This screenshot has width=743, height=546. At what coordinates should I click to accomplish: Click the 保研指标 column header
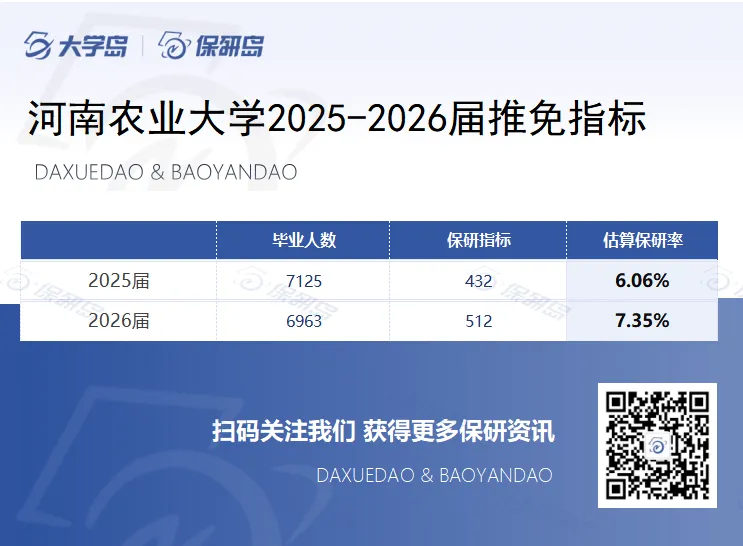click(x=479, y=240)
